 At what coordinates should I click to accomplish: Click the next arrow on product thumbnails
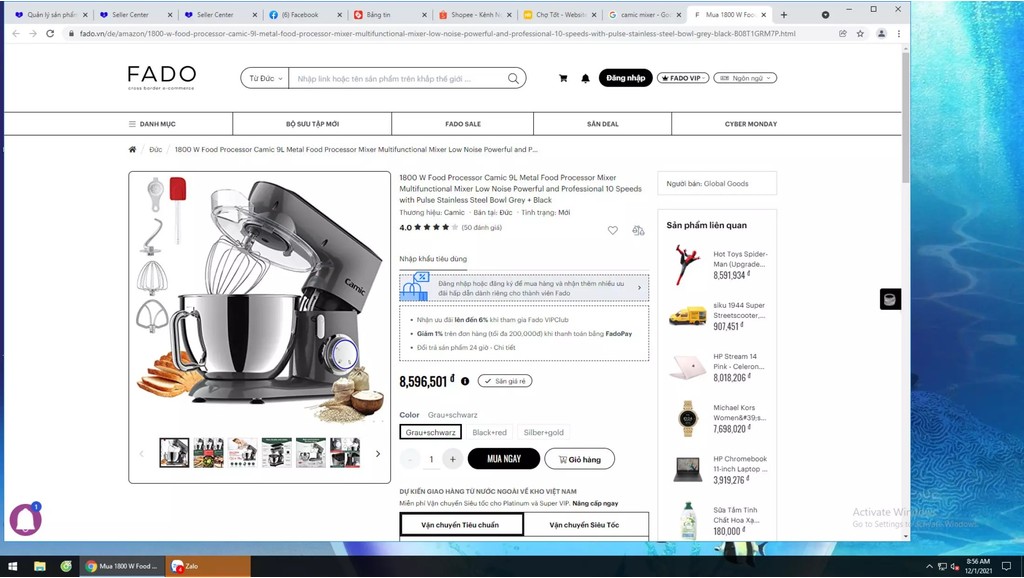(x=378, y=453)
